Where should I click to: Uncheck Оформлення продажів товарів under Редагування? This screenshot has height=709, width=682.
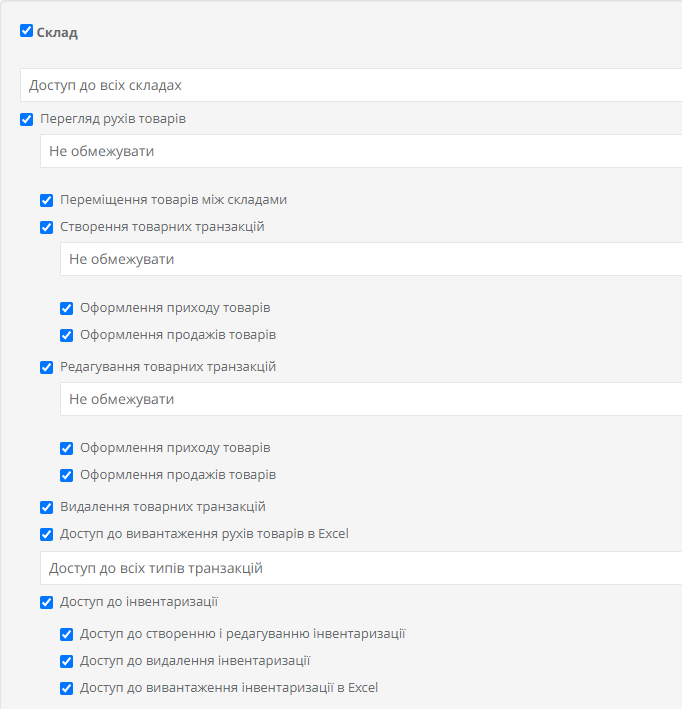pos(66,476)
